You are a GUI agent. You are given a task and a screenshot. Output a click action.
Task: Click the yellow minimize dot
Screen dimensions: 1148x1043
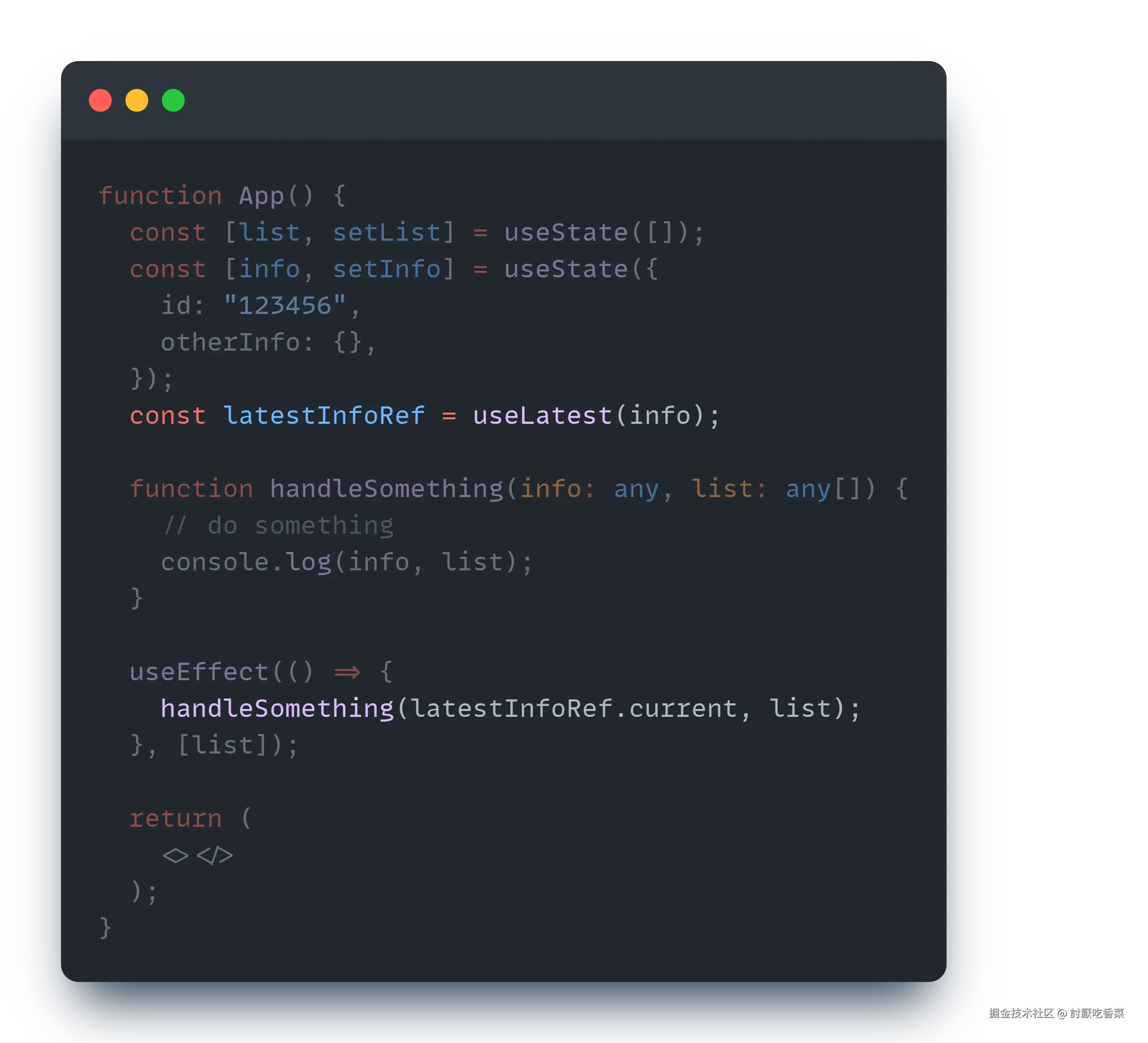[x=137, y=100]
